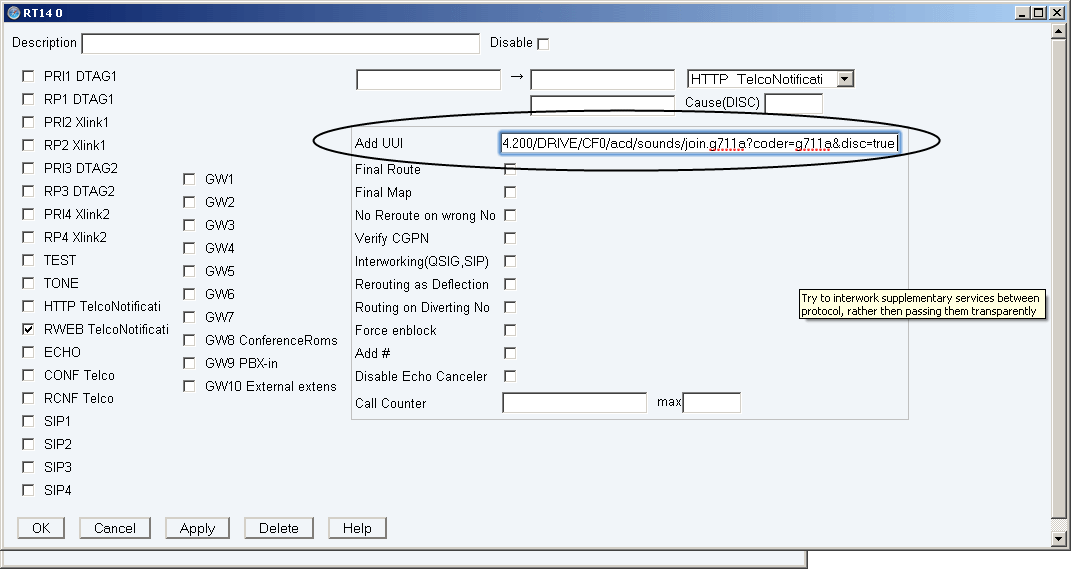Check the PRI1 DTAG1 checkbox
1071x569 pixels.
pos(28,76)
